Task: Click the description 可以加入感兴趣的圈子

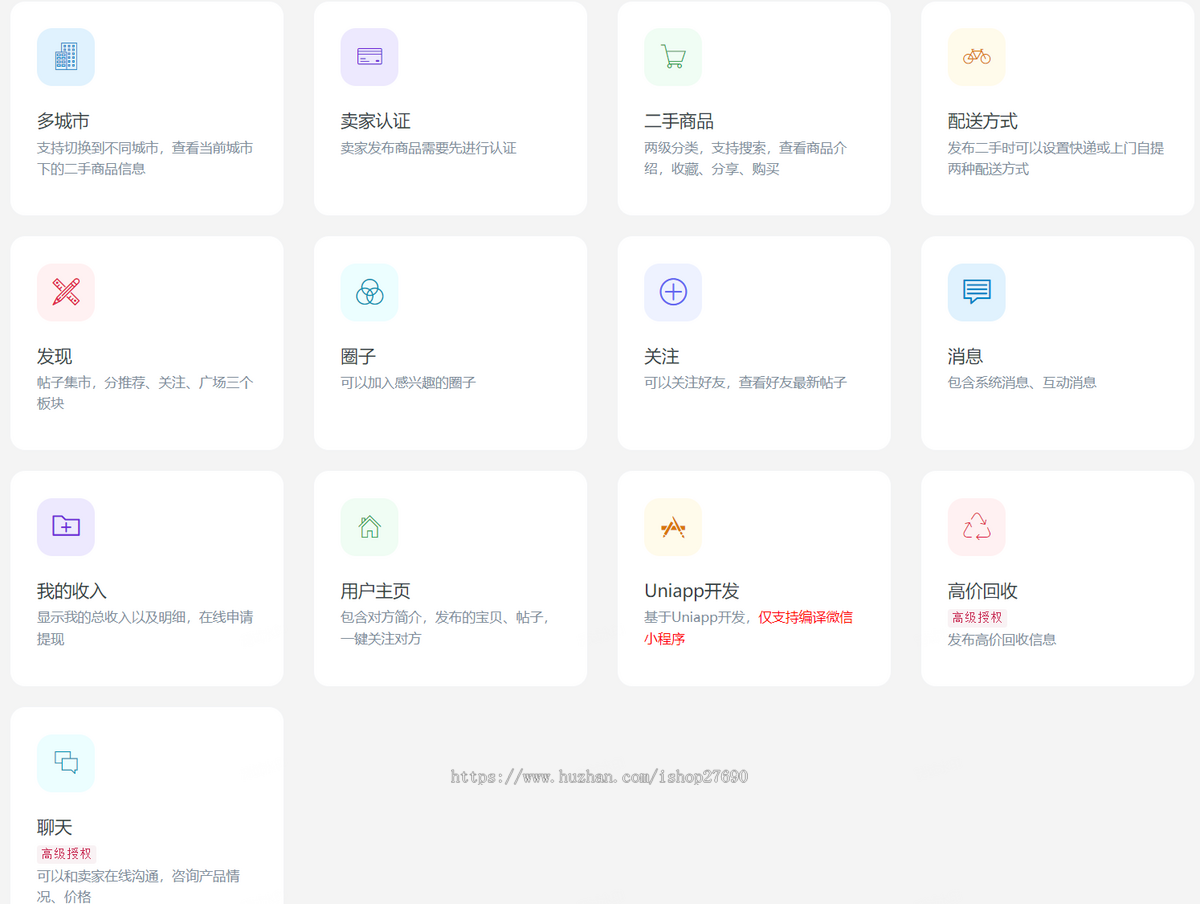Action: [x=408, y=382]
